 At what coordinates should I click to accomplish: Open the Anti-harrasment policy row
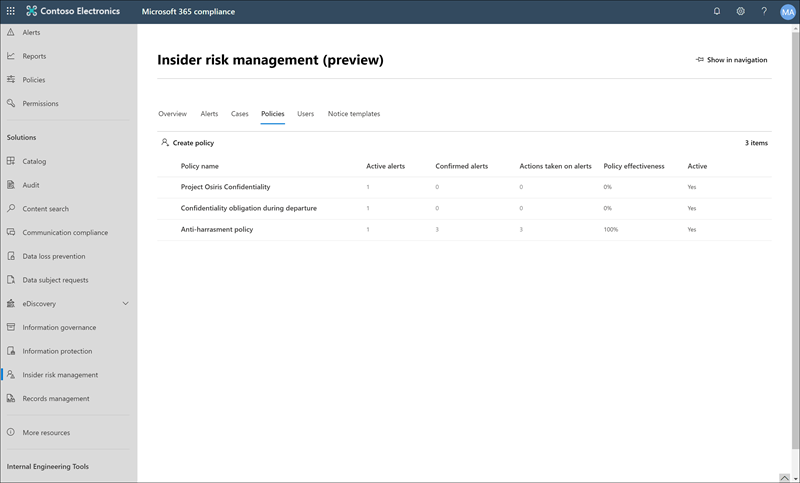[464, 230]
